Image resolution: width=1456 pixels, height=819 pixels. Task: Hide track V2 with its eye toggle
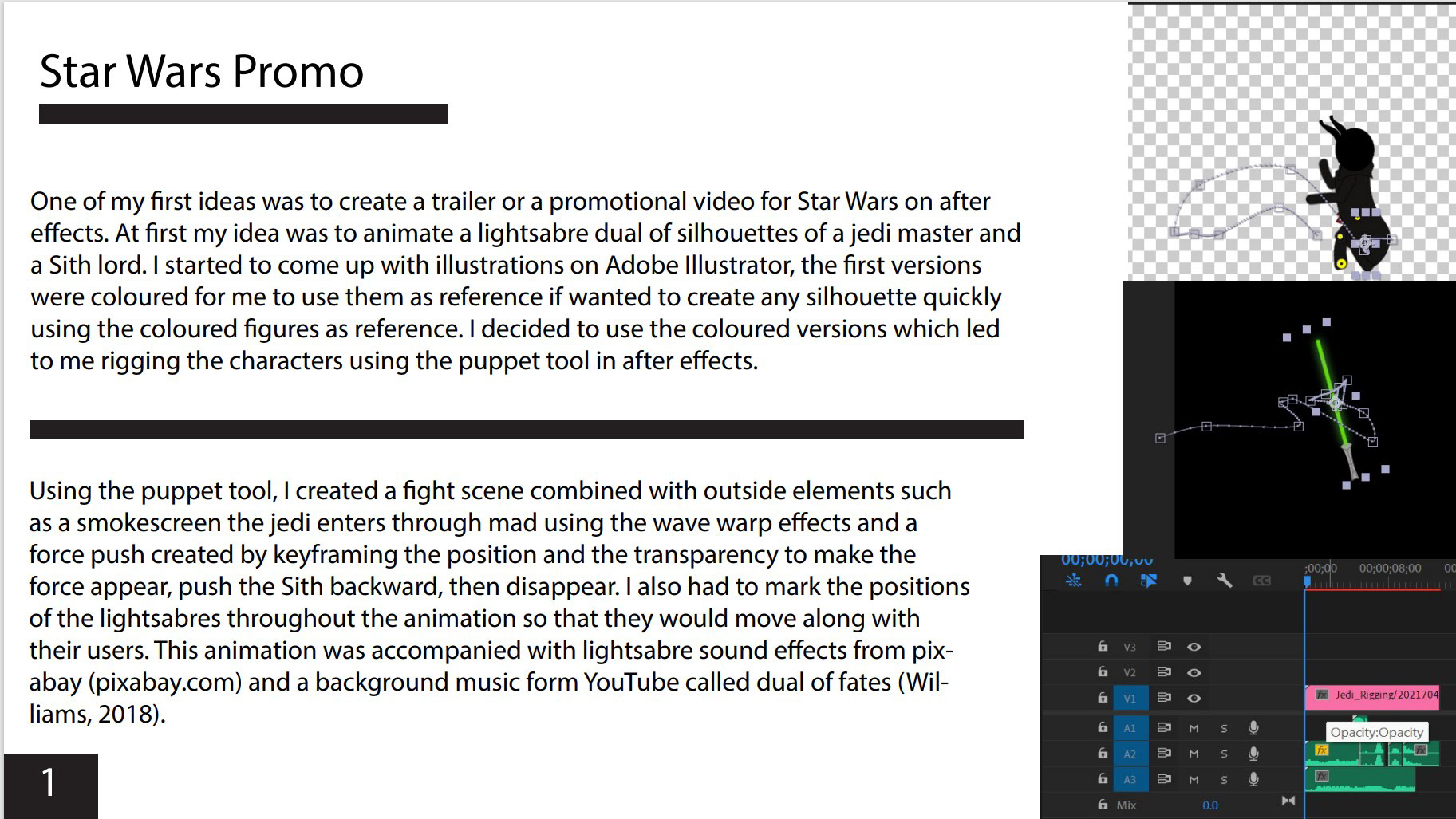coord(1194,672)
